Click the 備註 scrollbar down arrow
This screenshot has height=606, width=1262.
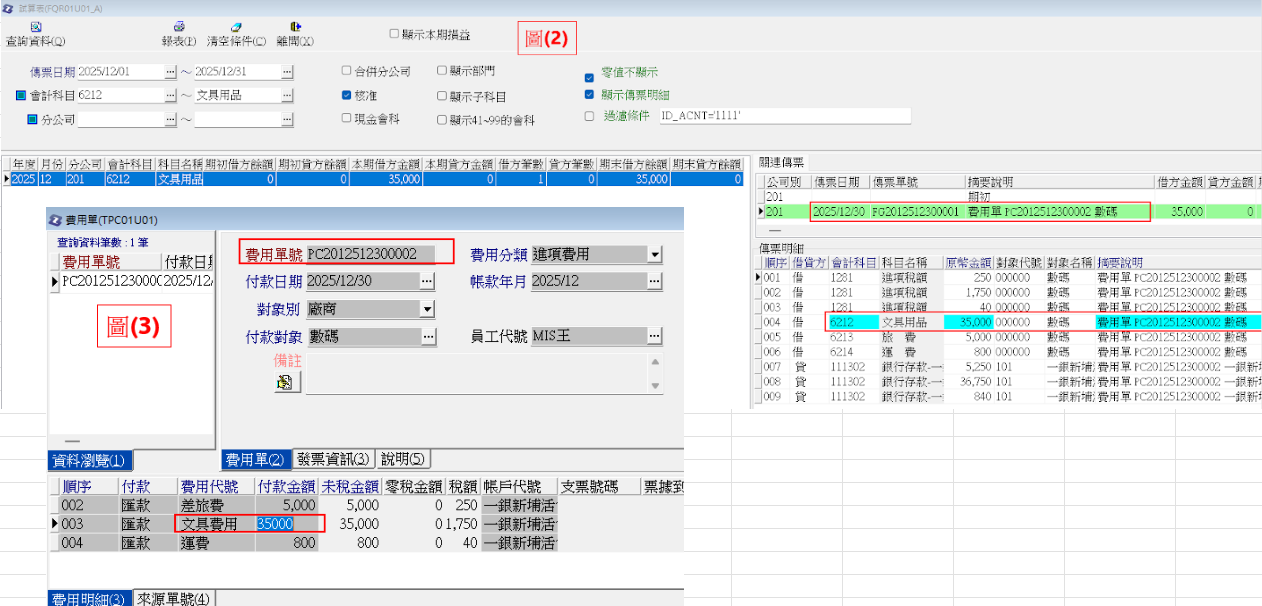656,387
